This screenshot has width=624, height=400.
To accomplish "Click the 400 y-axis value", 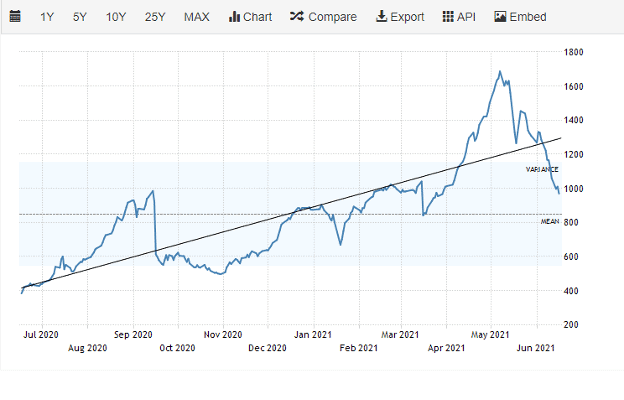I will pos(571,291).
